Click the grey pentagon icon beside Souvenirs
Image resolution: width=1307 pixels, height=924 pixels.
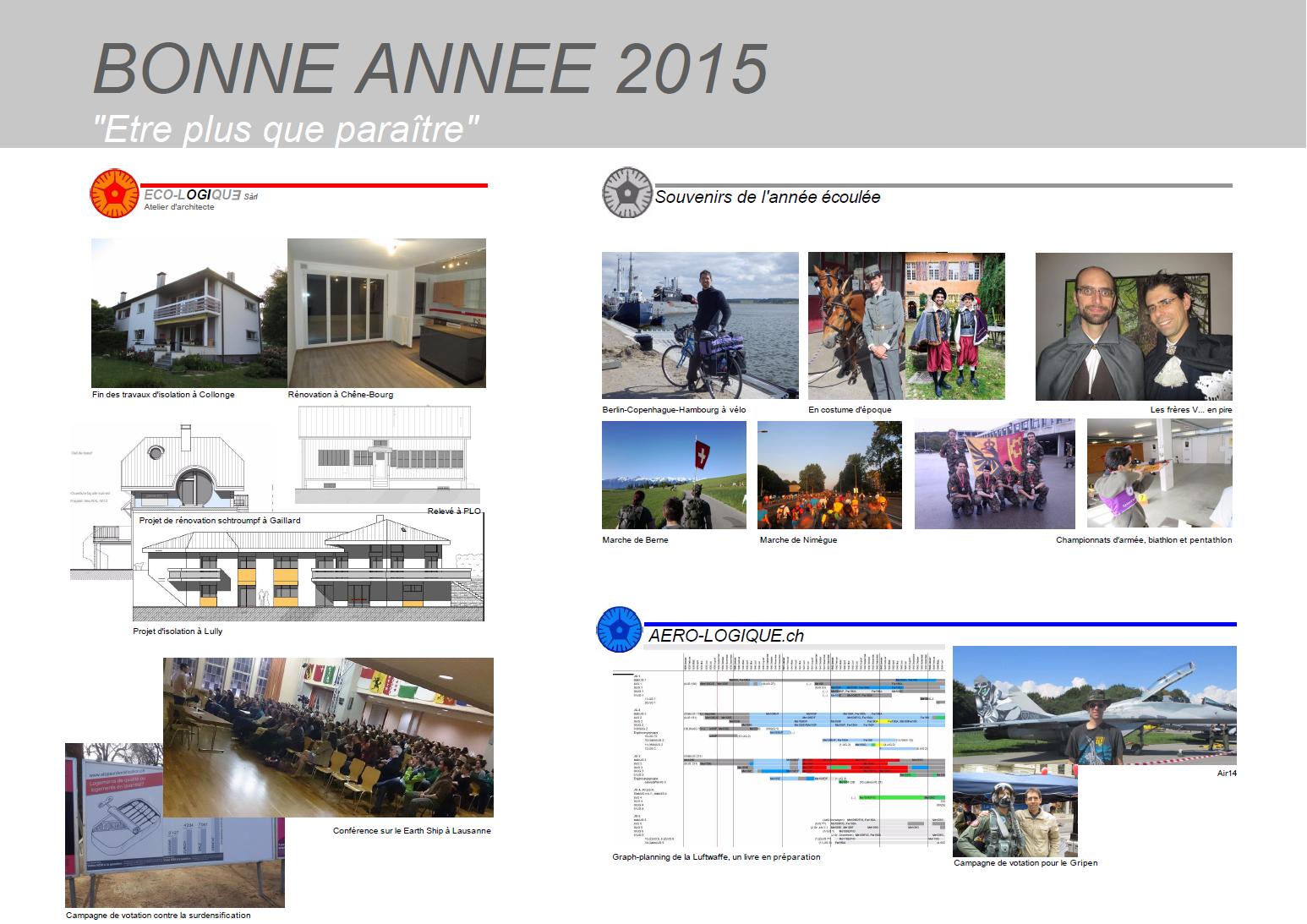click(625, 192)
